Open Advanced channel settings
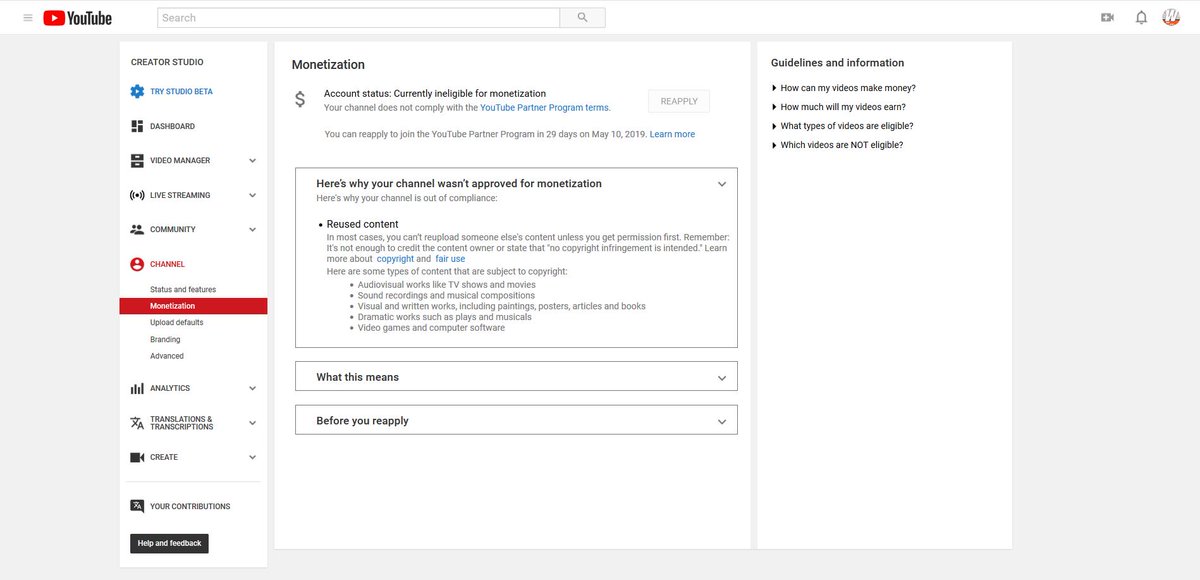Image resolution: width=1200 pixels, height=580 pixels. click(167, 356)
